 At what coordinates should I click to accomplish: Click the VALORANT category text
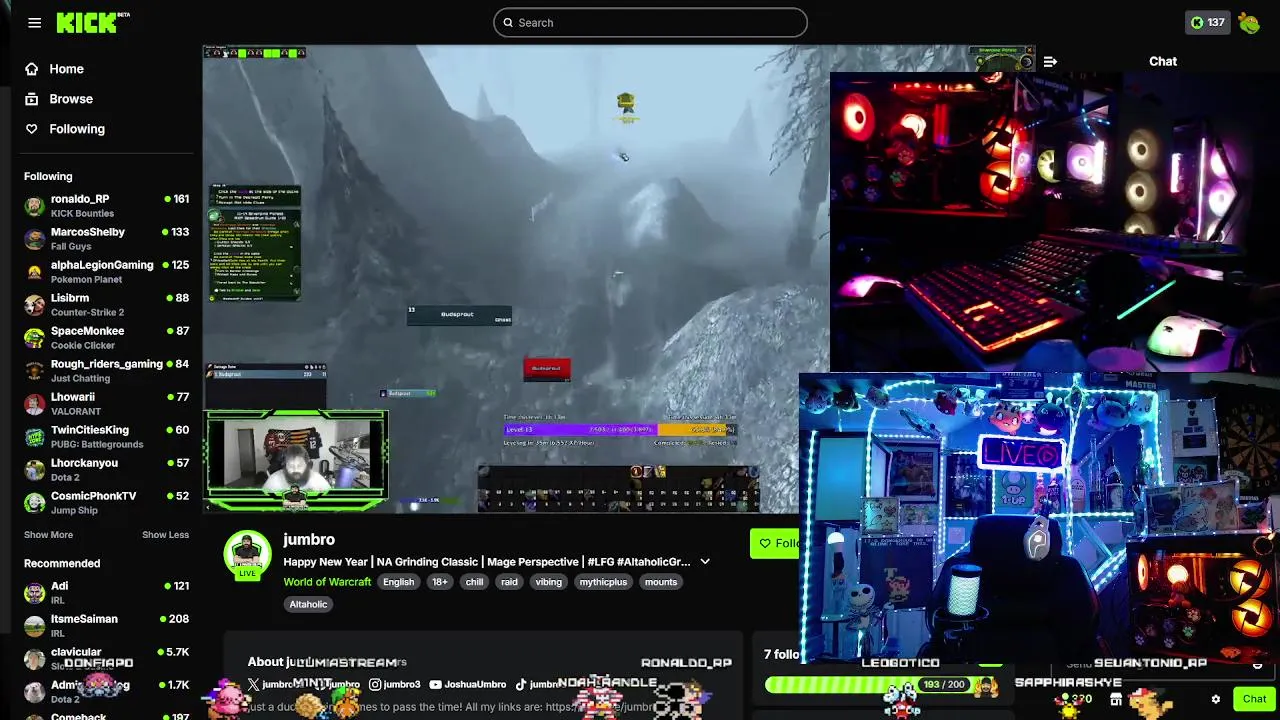point(76,412)
